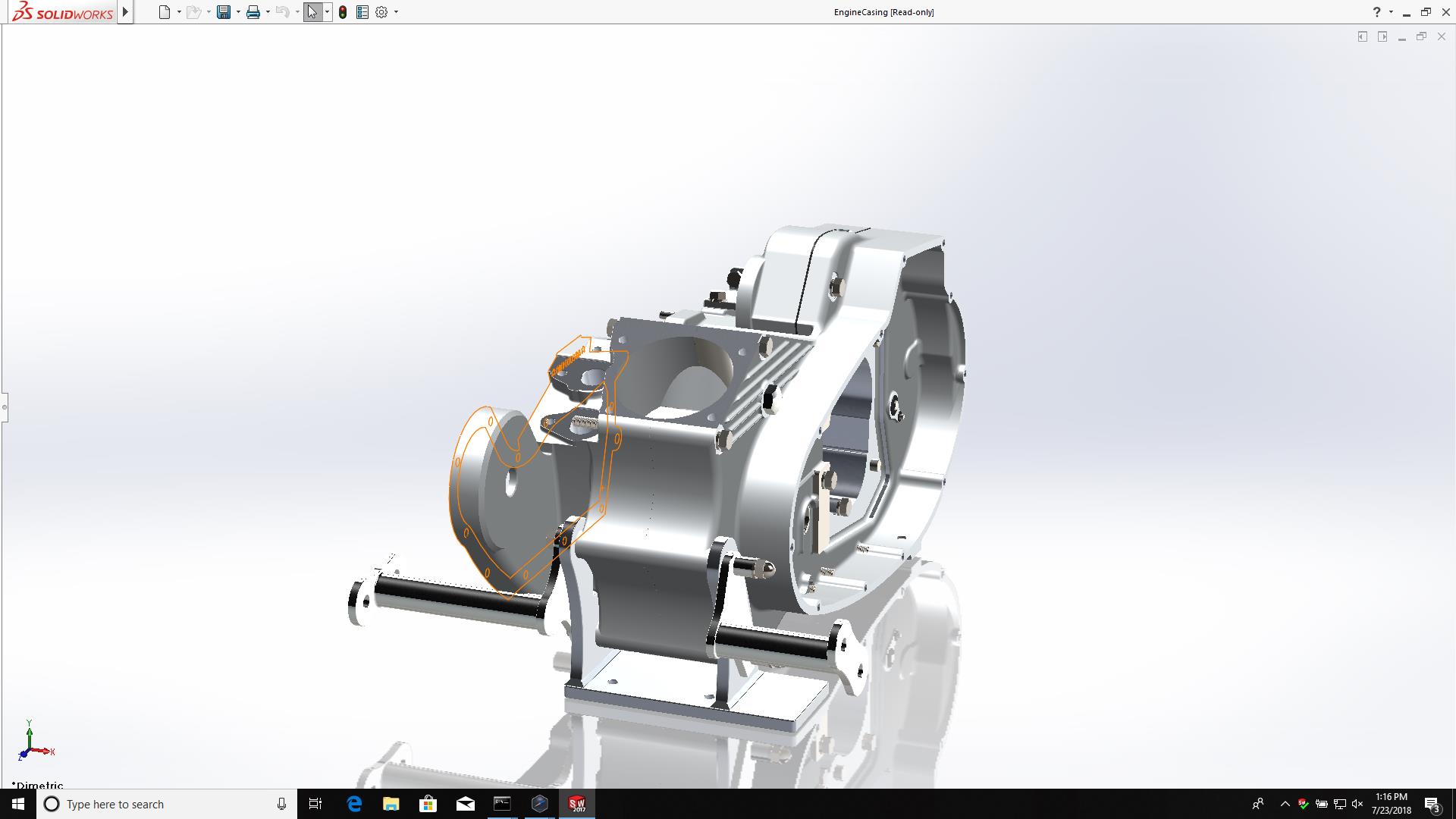Click the Print icon
Screen dimensions: 1456x819
coord(253,12)
